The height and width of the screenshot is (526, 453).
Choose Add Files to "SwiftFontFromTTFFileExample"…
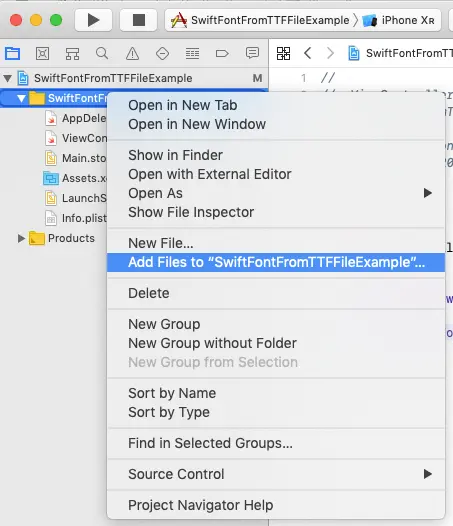276,262
